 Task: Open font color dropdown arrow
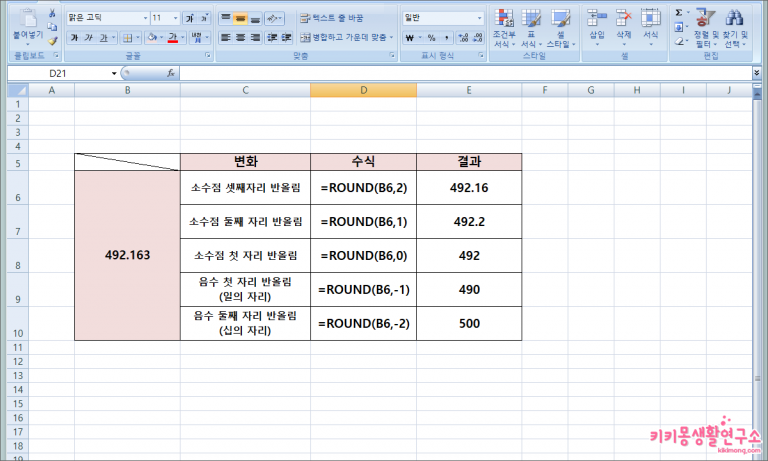pos(183,38)
